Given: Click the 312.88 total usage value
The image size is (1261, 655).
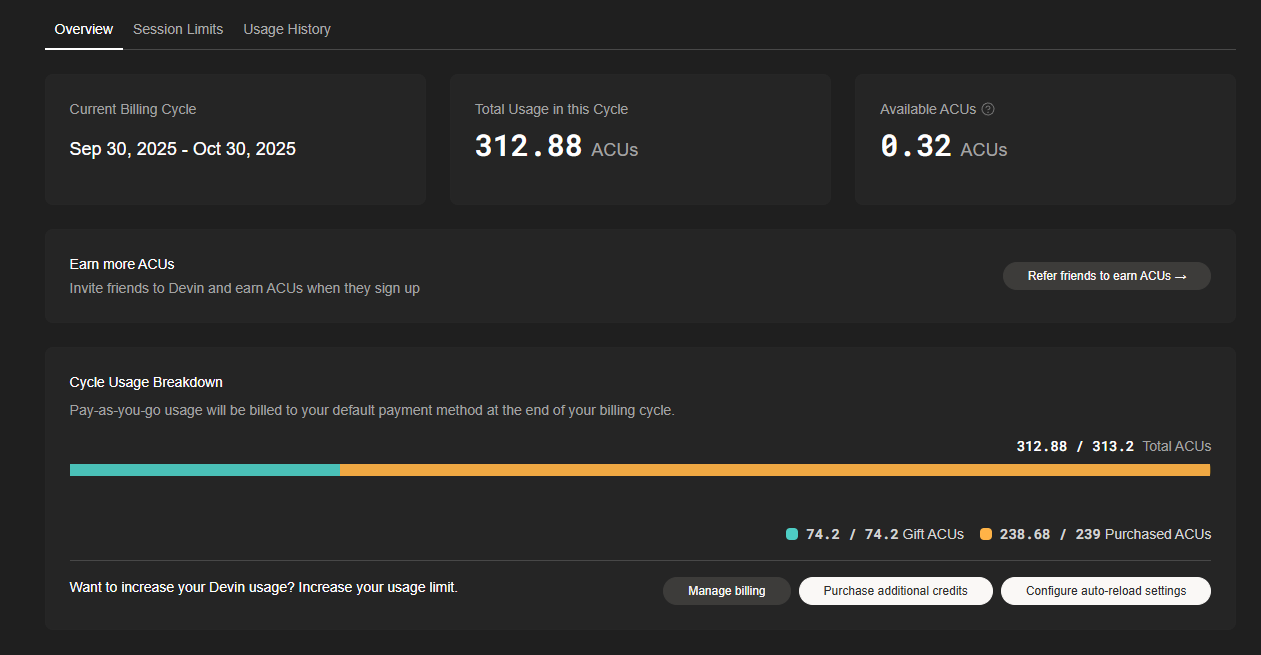Looking at the screenshot, I should click(x=528, y=147).
